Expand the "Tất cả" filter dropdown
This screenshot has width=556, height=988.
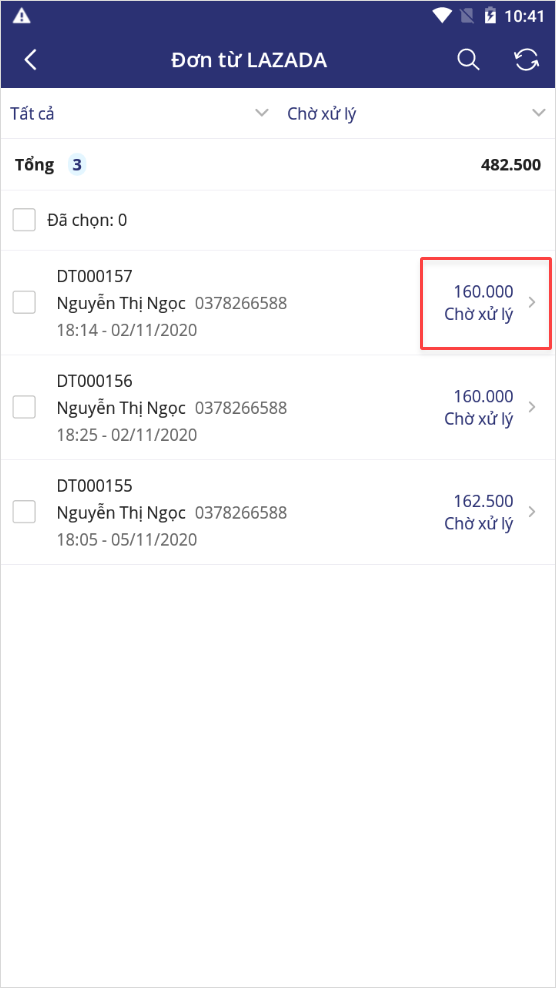(x=139, y=113)
